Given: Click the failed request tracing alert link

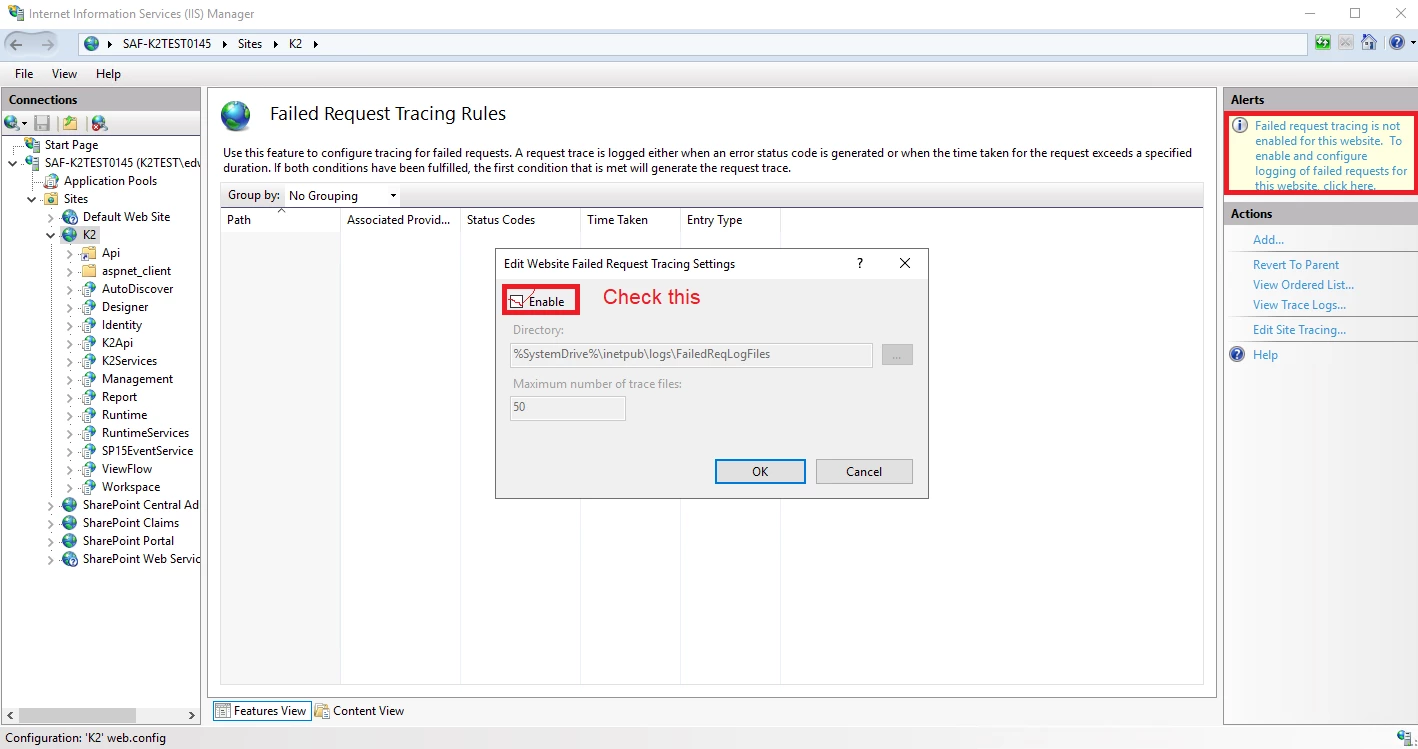Looking at the screenshot, I should click(x=1330, y=156).
